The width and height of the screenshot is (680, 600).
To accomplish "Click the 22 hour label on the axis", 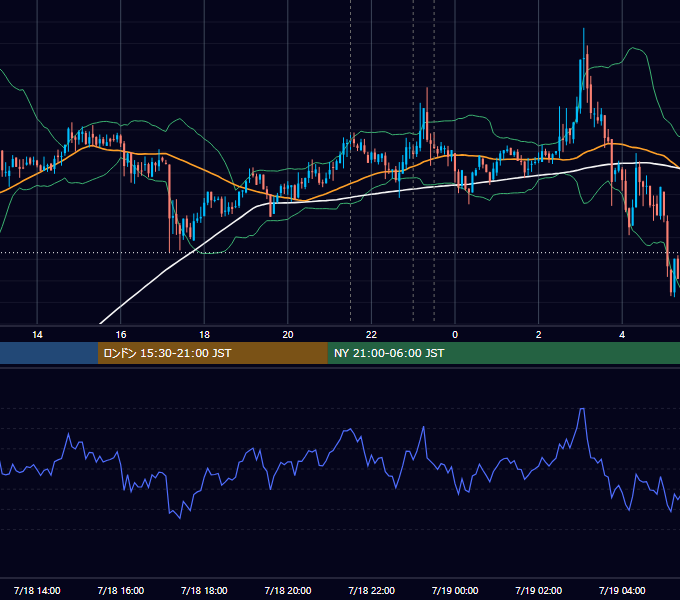I will 371,335.
